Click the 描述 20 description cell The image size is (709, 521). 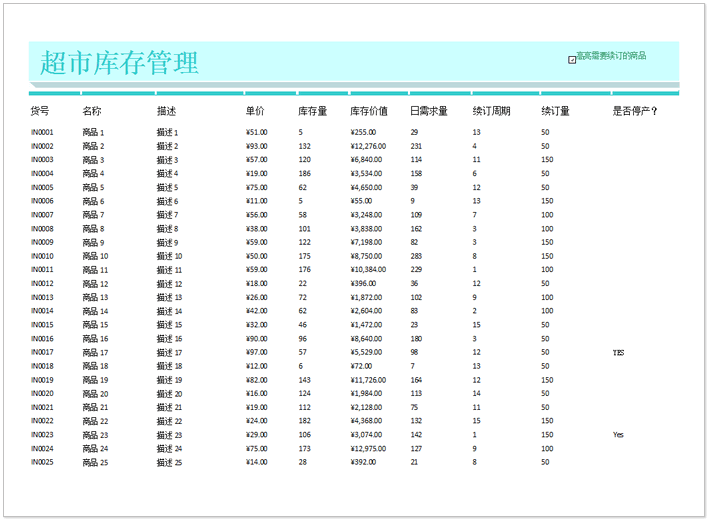(x=170, y=393)
